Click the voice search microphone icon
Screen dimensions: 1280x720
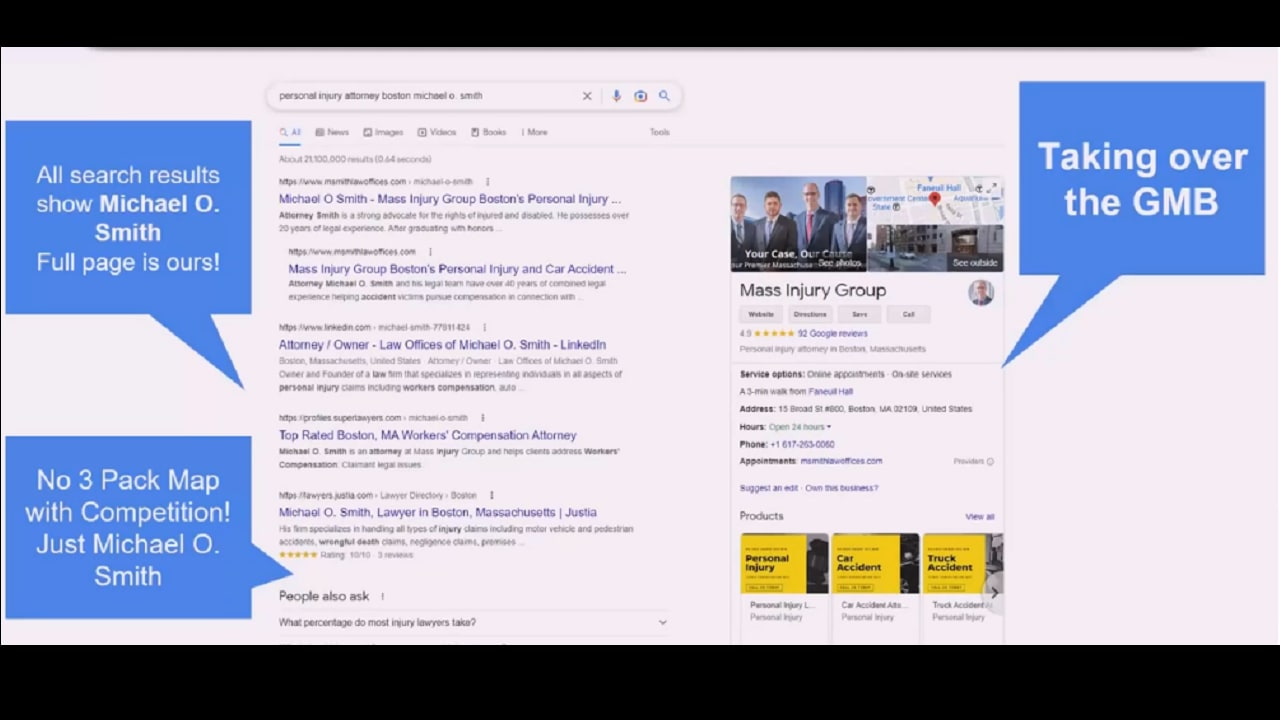(615, 96)
